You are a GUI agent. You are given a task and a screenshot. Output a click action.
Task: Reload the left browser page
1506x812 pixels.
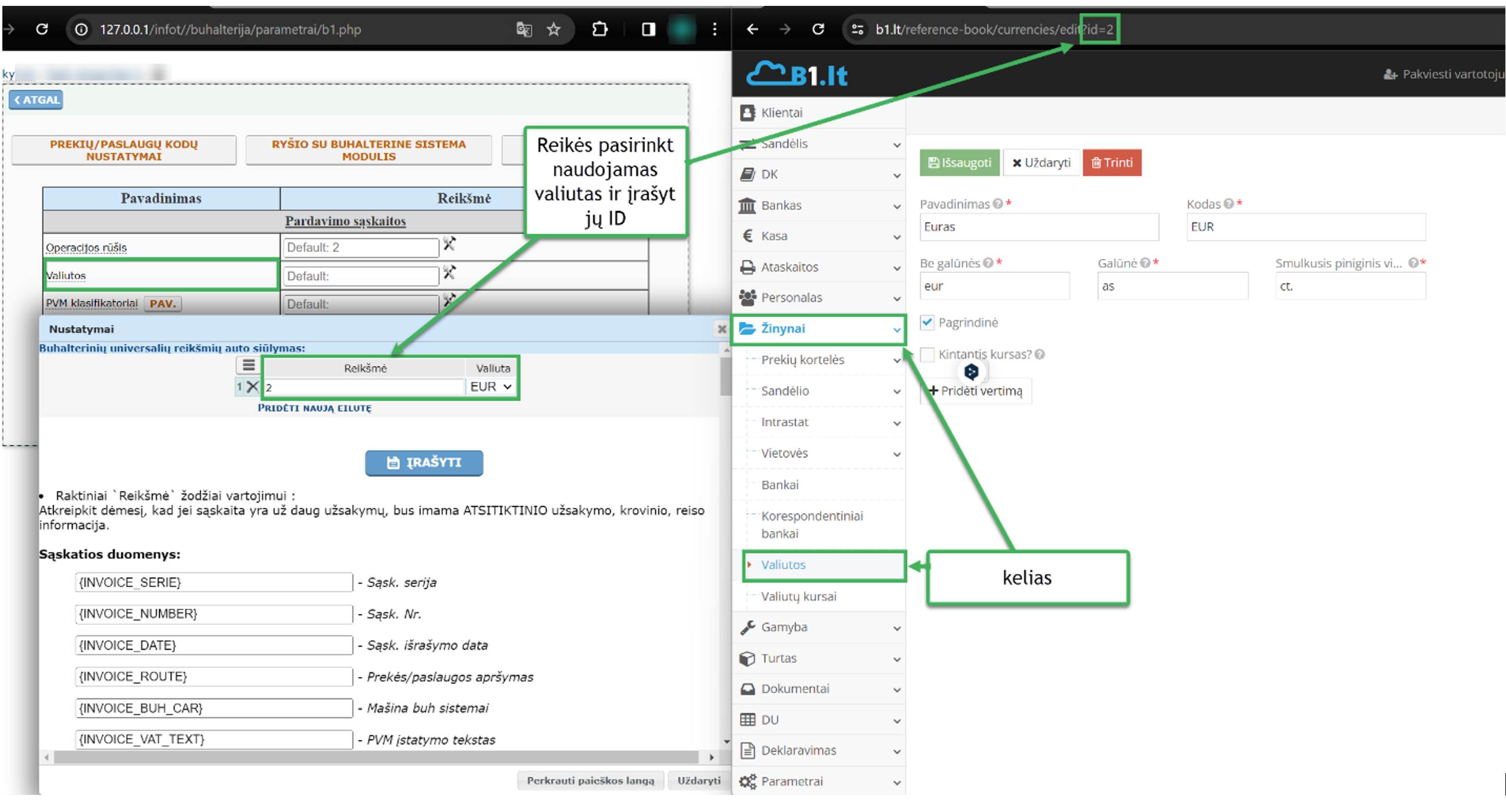tap(41, 29)
